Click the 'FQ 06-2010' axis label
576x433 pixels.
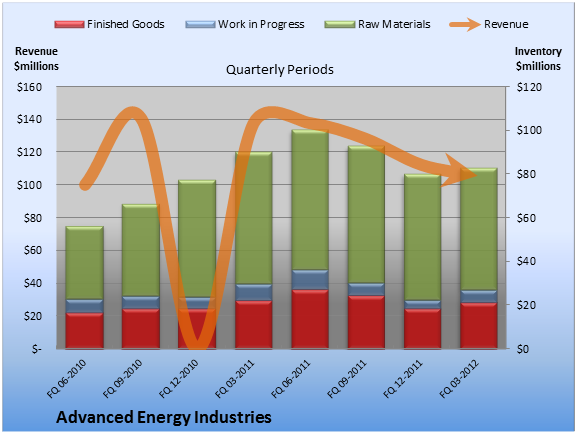pyautogui.click(x=66, y=379)
